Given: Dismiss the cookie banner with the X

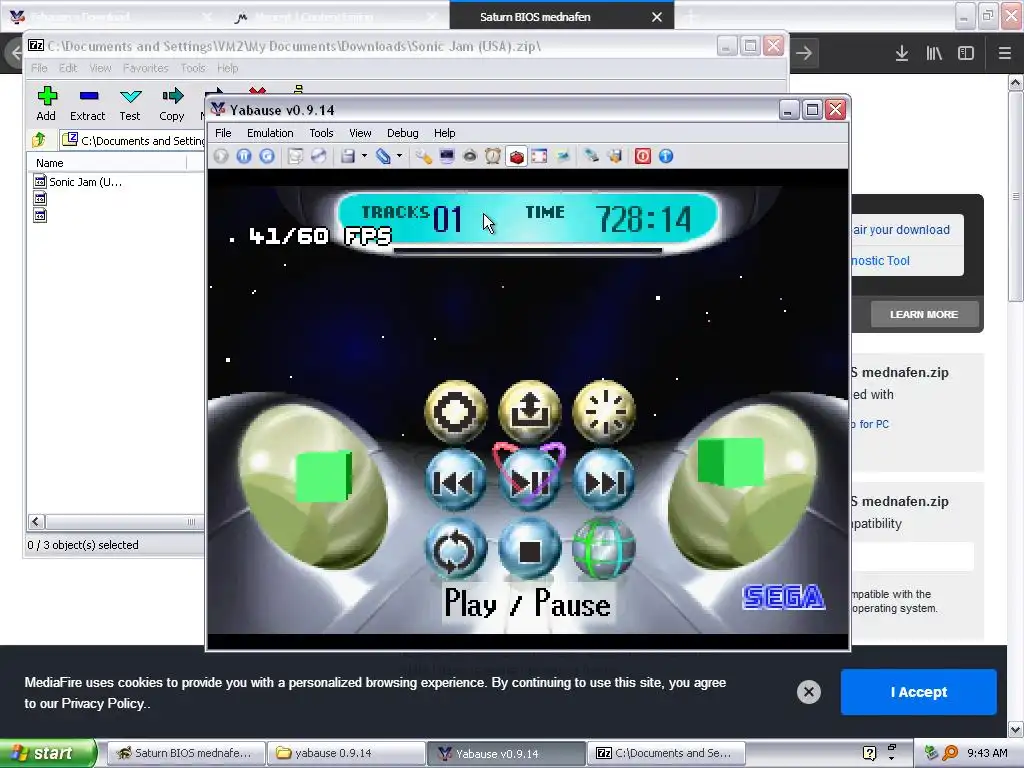Looking at the screenshot, I should tap(808, 692).
